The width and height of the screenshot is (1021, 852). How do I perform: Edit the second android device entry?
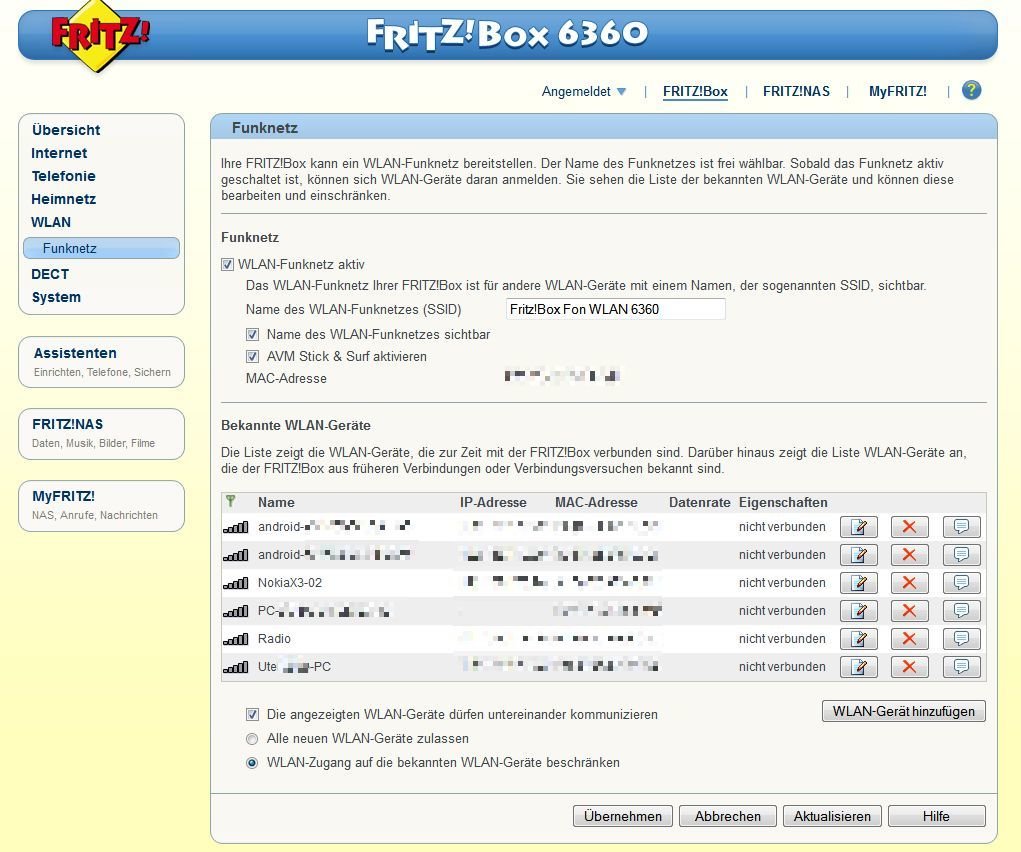point(858,555)
